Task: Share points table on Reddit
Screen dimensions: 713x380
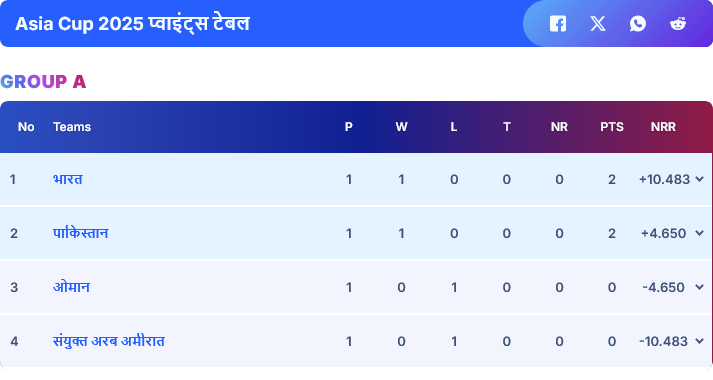Action: [678, 24]
